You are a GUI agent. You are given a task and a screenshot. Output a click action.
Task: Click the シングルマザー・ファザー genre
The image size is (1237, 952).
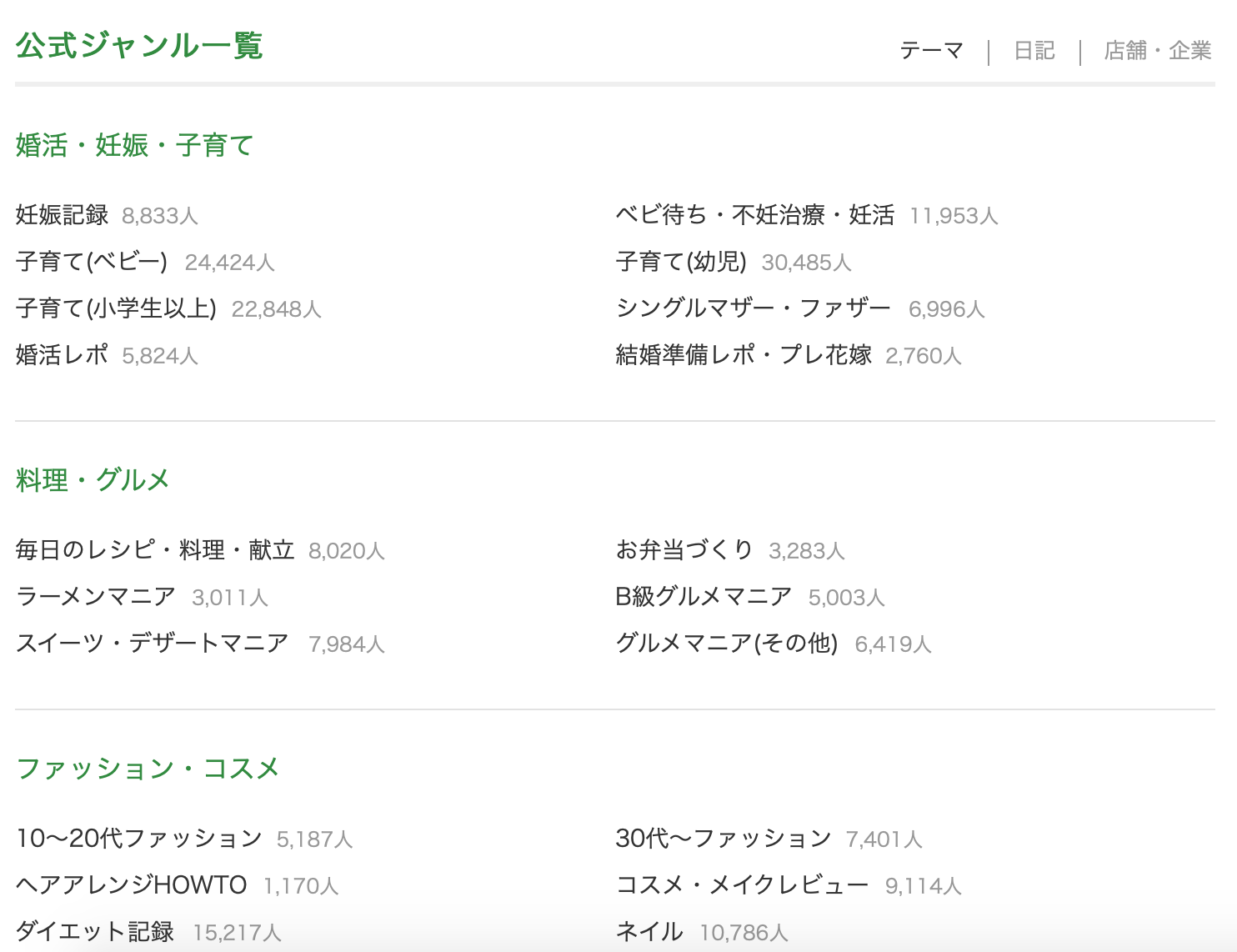pos(754,308)
